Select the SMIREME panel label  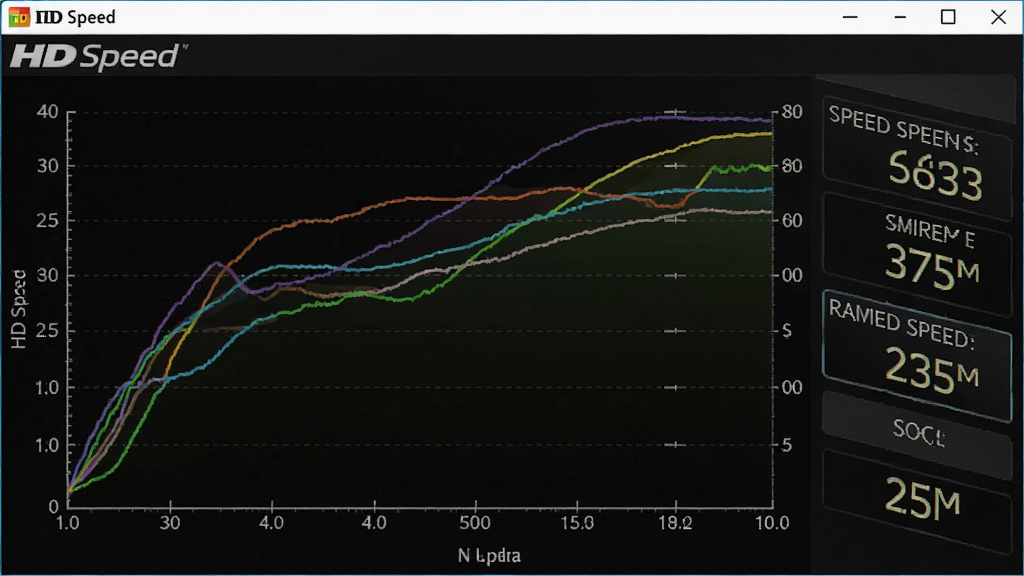coord(930,231)
